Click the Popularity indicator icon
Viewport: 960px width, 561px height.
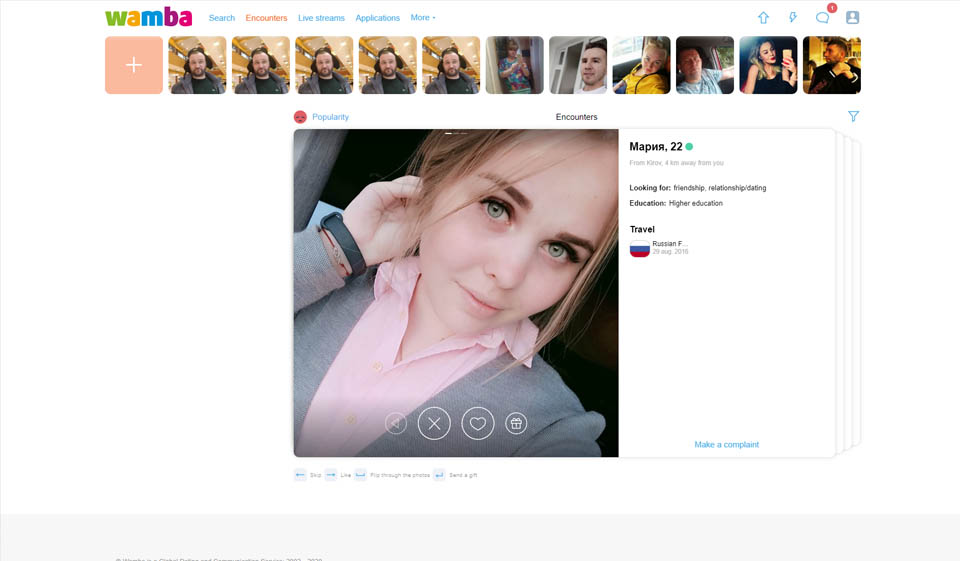pyautogui.click(x=300, y=117)
